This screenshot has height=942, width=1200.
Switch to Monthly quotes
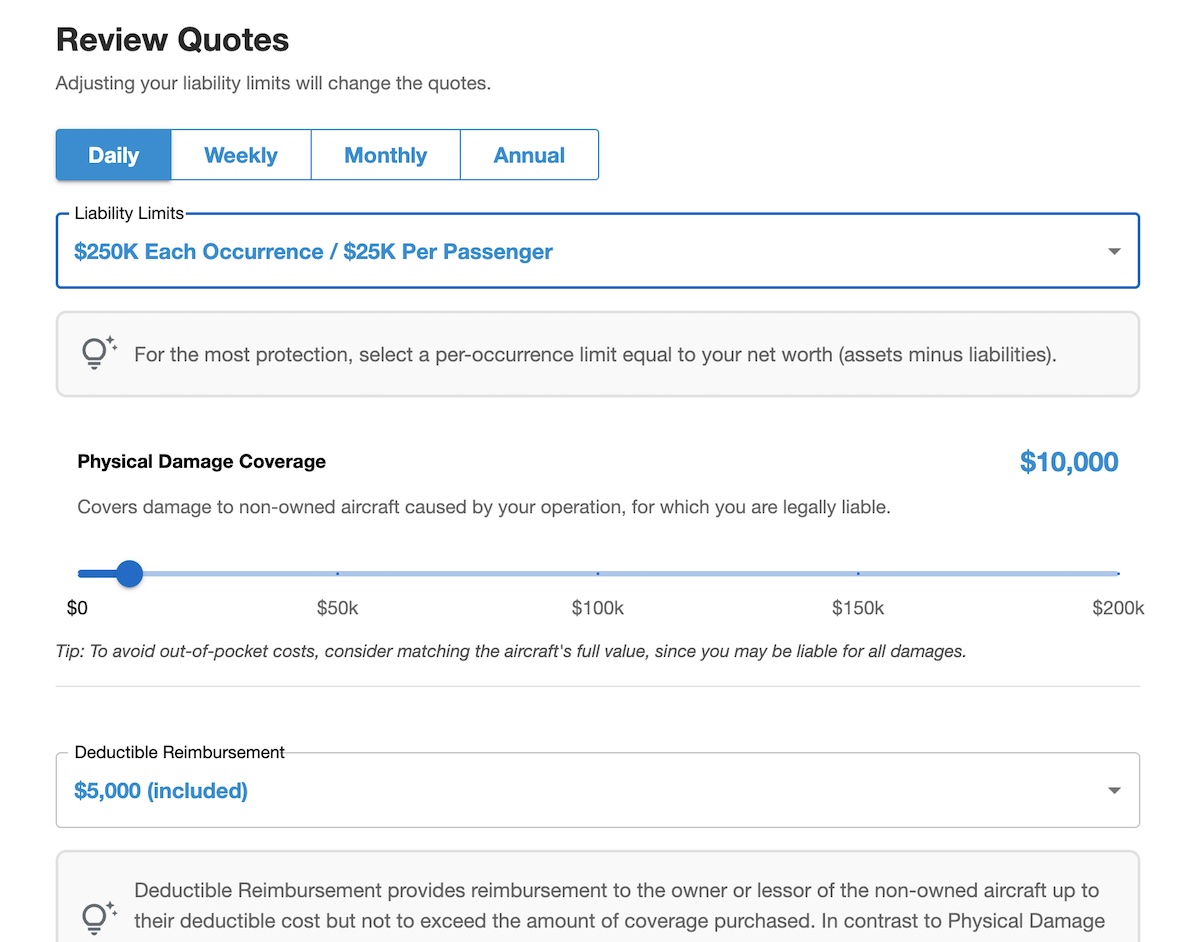point(385,155)
